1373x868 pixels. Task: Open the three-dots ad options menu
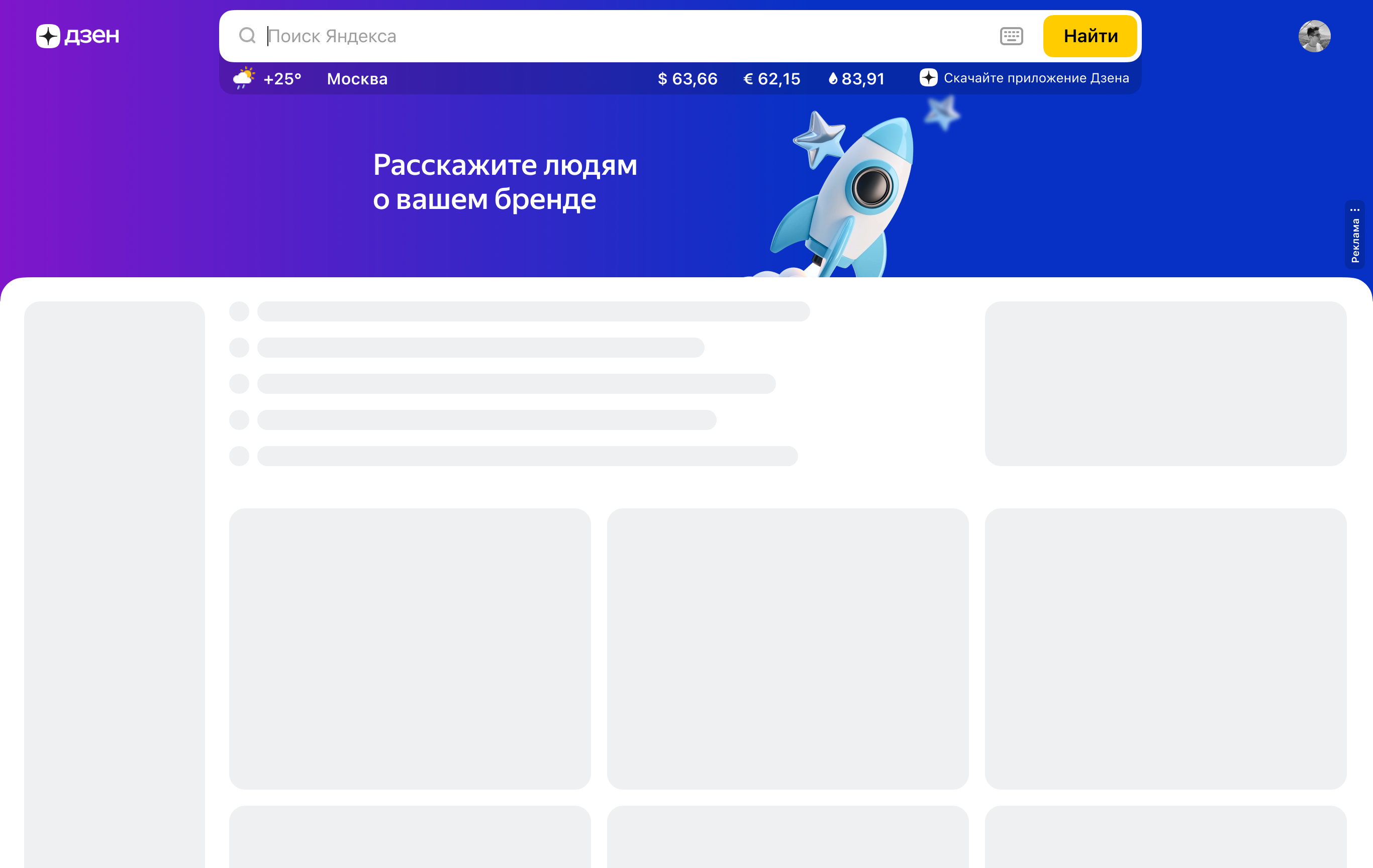pos(1355,210)
